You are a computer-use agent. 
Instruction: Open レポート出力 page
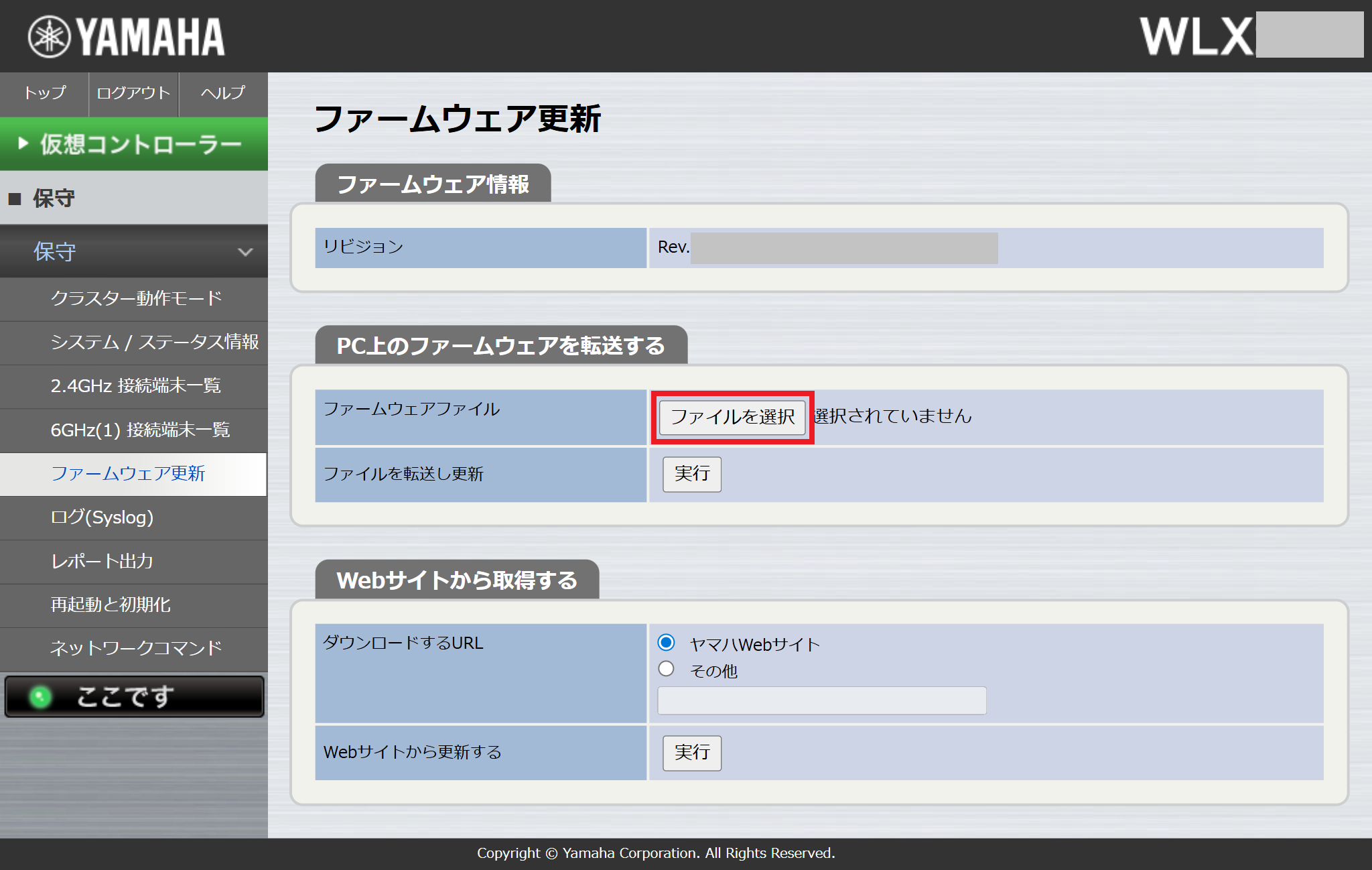134,561
